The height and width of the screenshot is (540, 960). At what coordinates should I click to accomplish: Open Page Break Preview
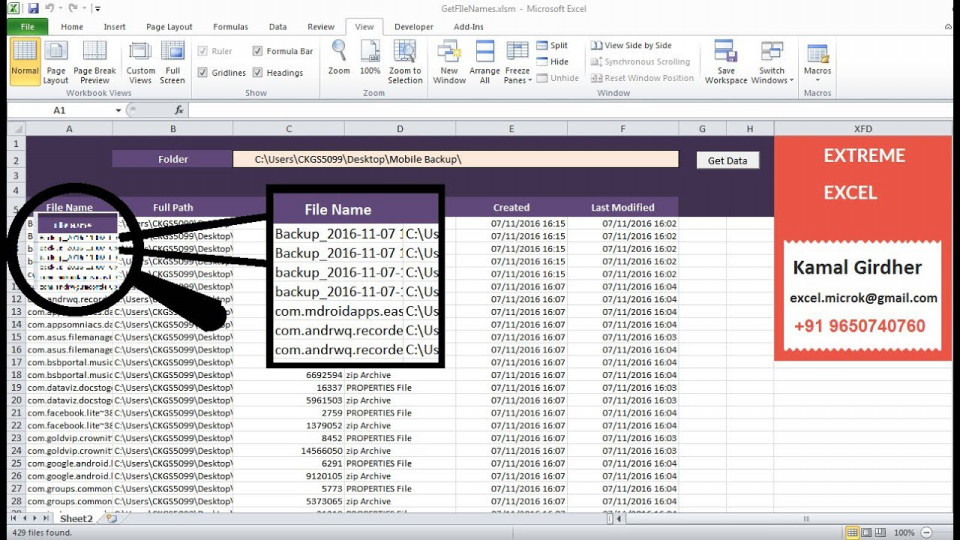[x=94, y=61]
